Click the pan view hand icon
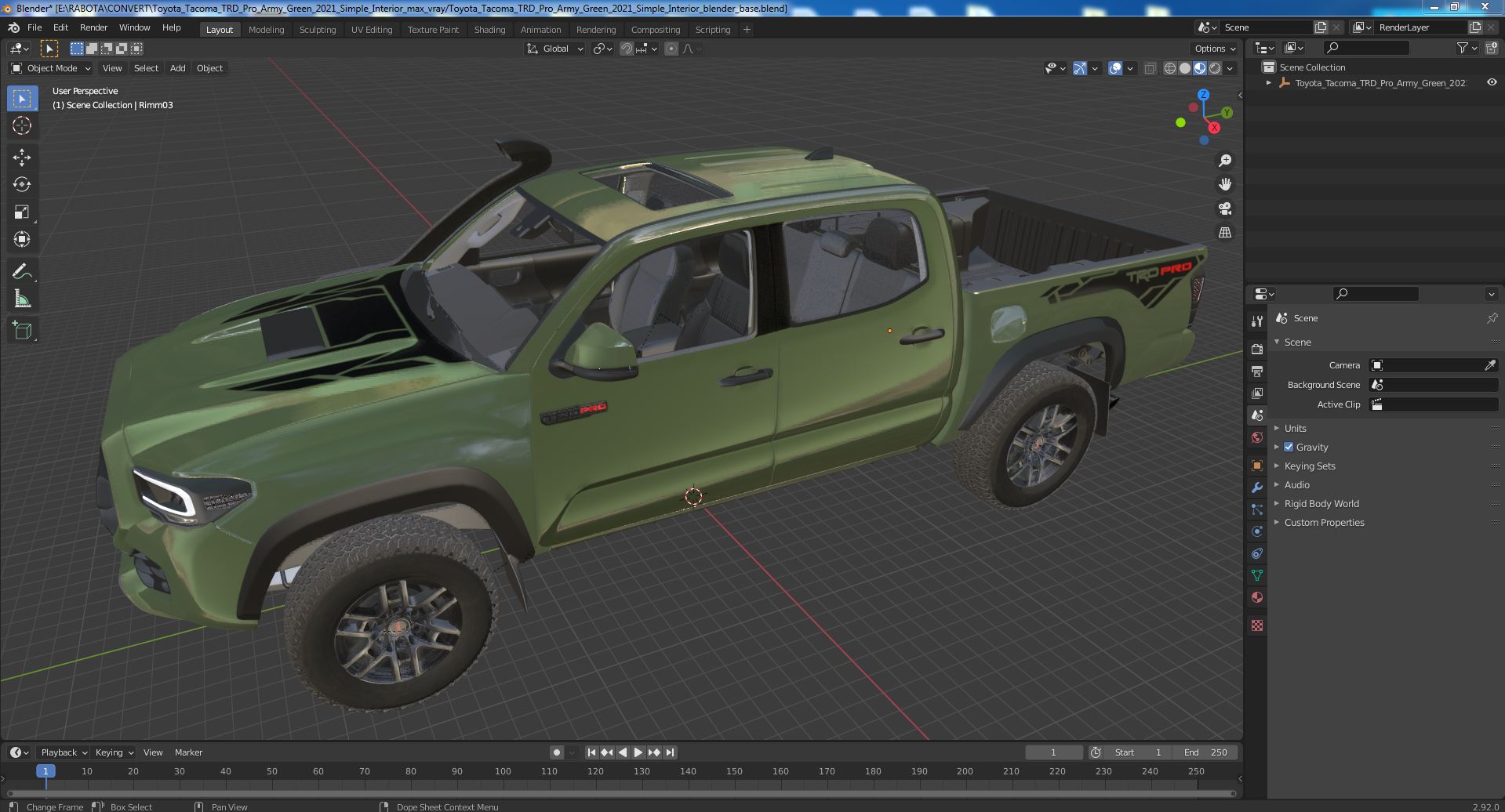This screenshot has height=812, width=1505. (x=1224, y=184)
